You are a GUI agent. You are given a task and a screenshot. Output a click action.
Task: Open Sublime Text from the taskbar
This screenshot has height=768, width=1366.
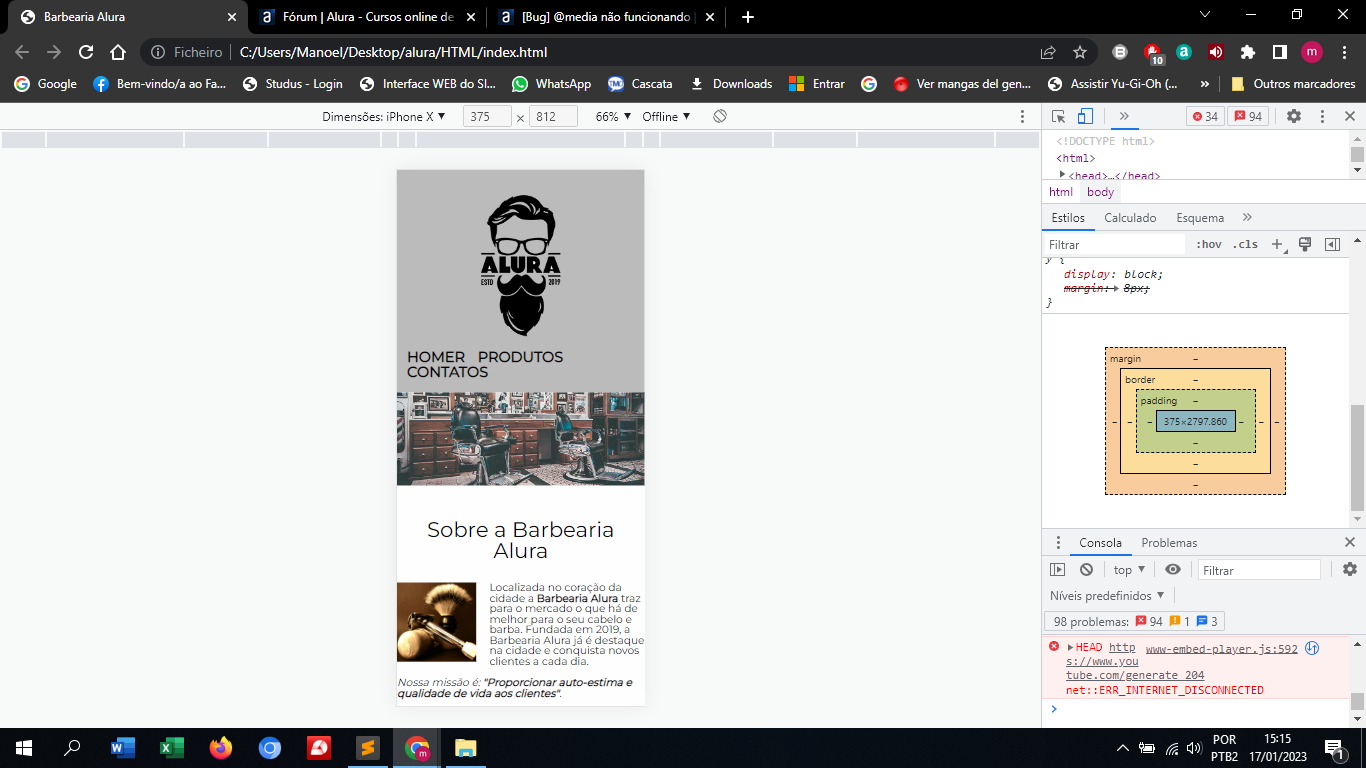(368, 747)
